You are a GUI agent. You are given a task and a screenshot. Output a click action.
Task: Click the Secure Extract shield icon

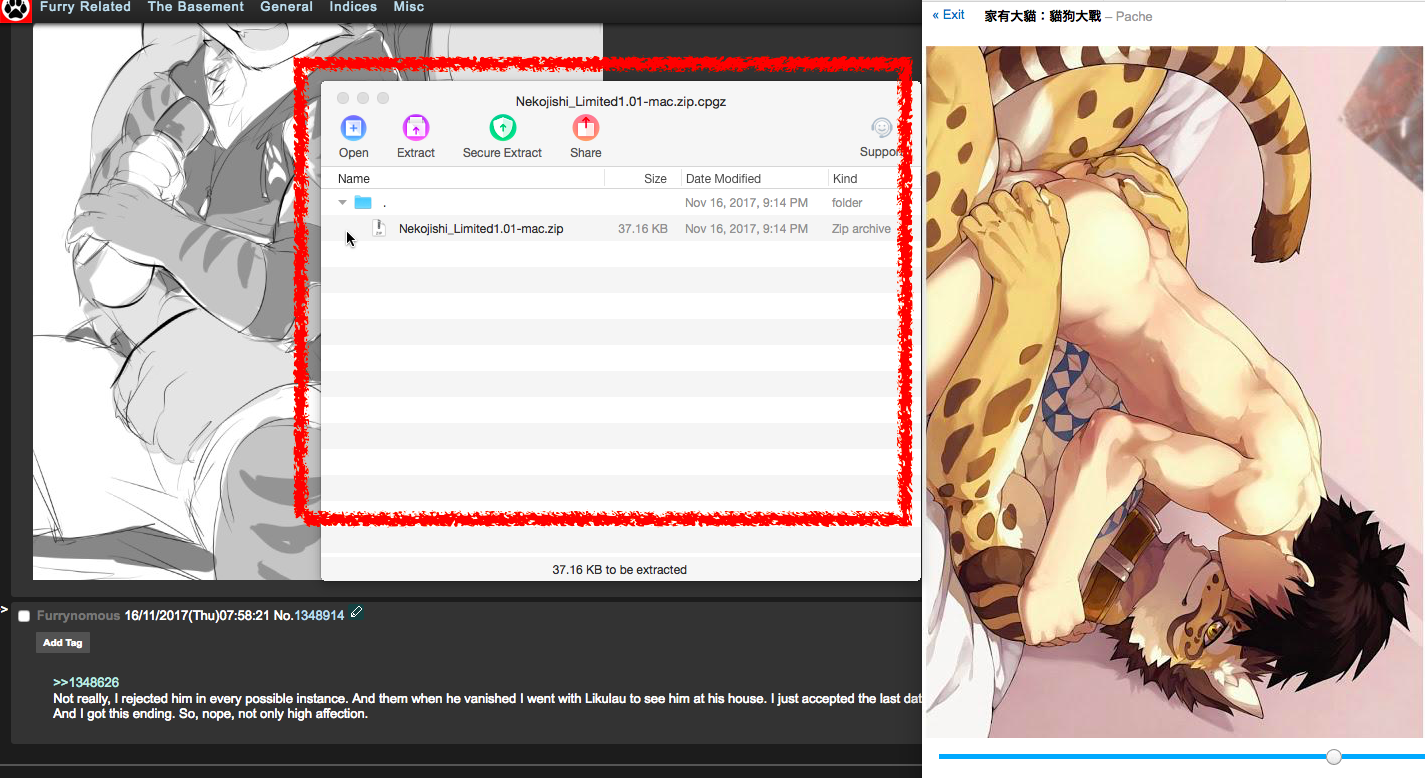coord(502,128)
